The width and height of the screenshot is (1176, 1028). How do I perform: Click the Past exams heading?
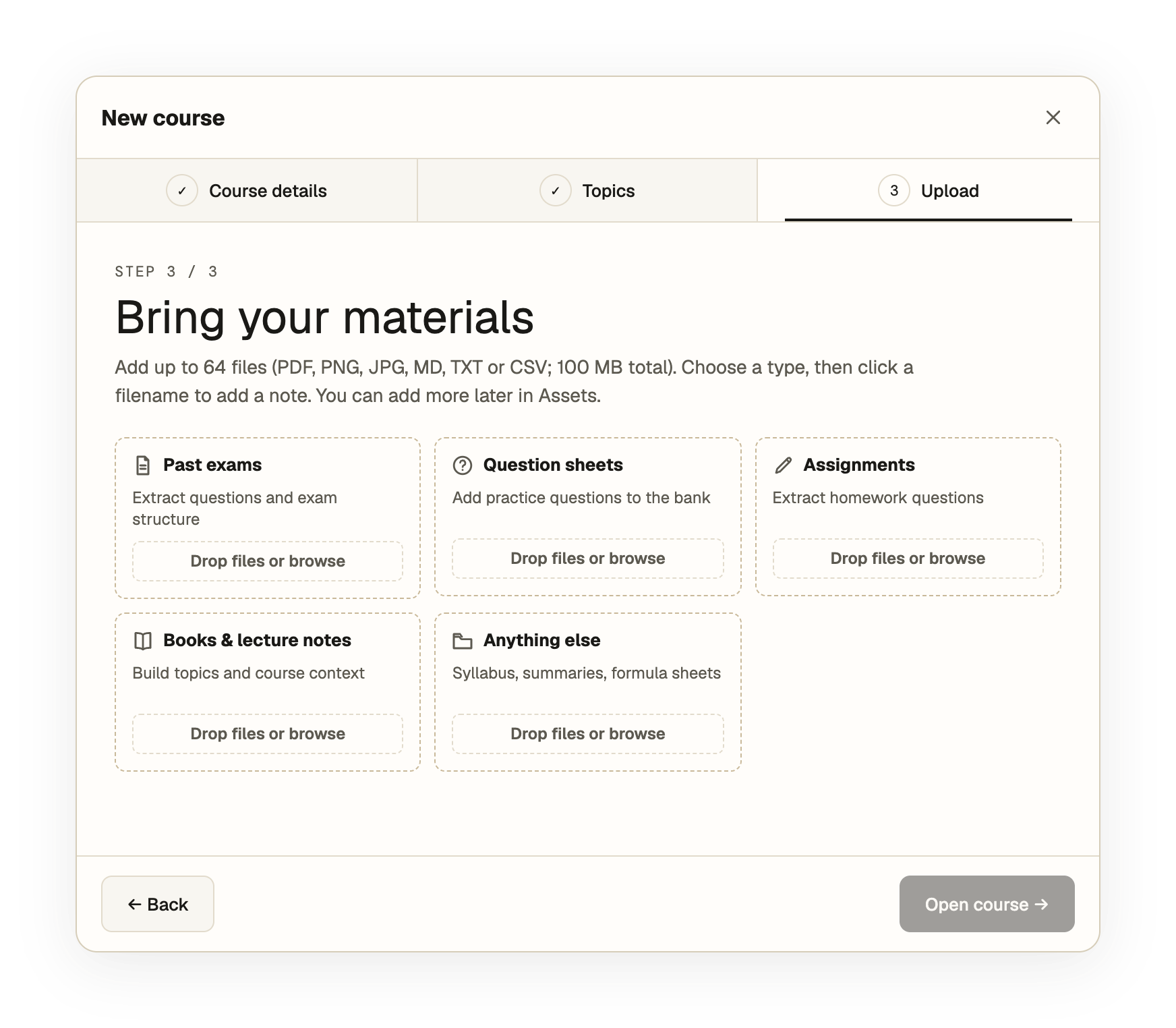click(x=212, y=465)
